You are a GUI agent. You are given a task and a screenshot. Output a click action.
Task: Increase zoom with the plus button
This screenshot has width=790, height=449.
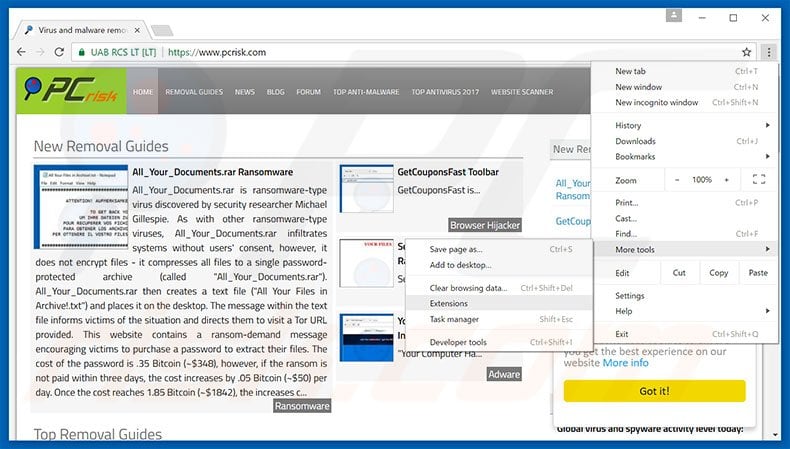[x=727, y=180]
